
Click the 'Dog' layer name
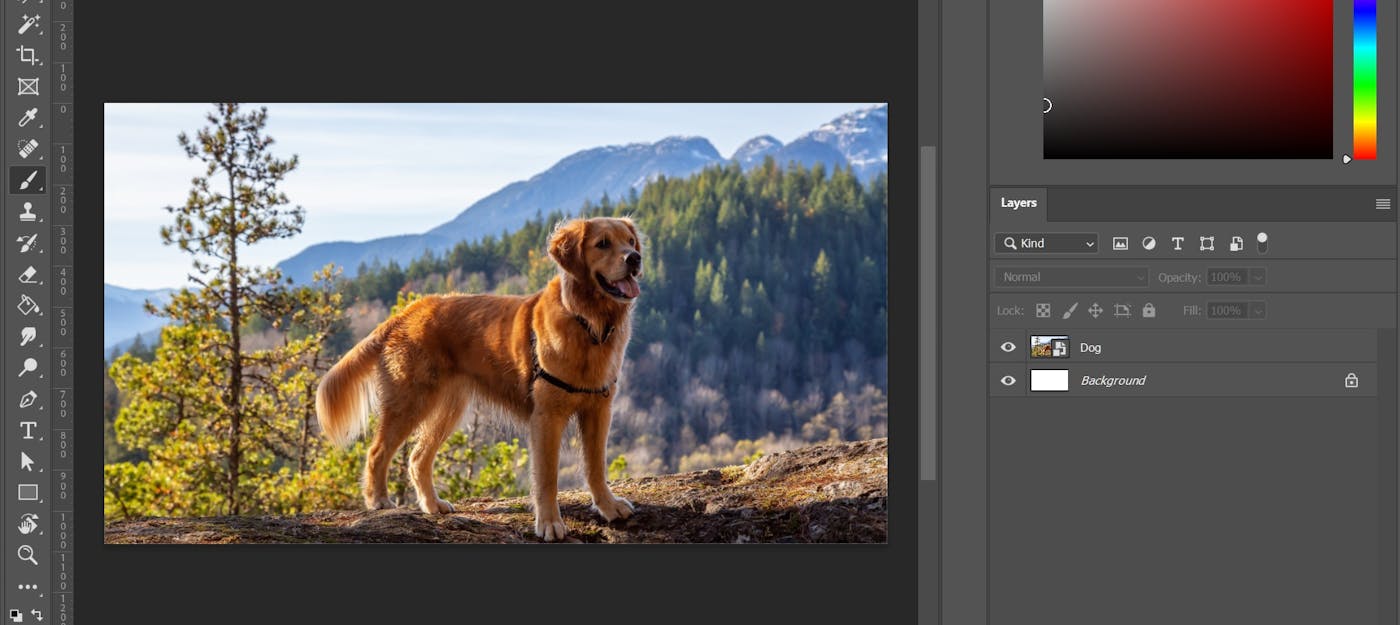pyautogui.click(x=1090, y=347)
